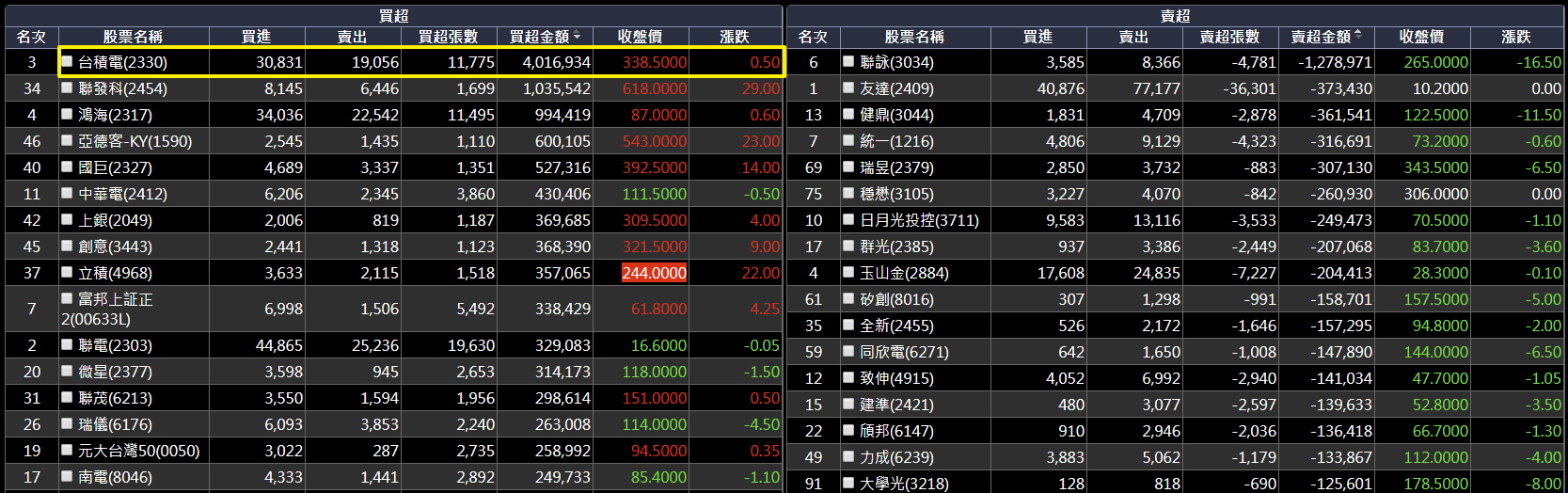Open stock name 力成(6239)
Screen dimensions: 1568x493
896,457
